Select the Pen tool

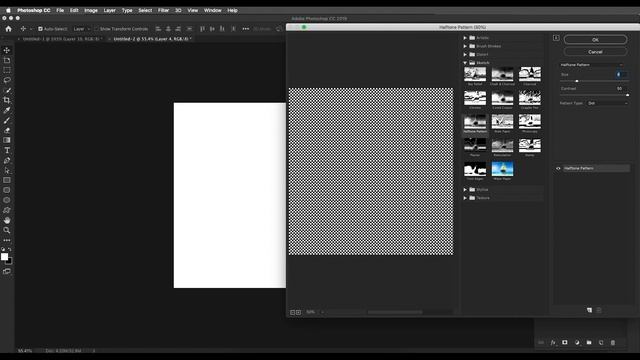point(7,160)
